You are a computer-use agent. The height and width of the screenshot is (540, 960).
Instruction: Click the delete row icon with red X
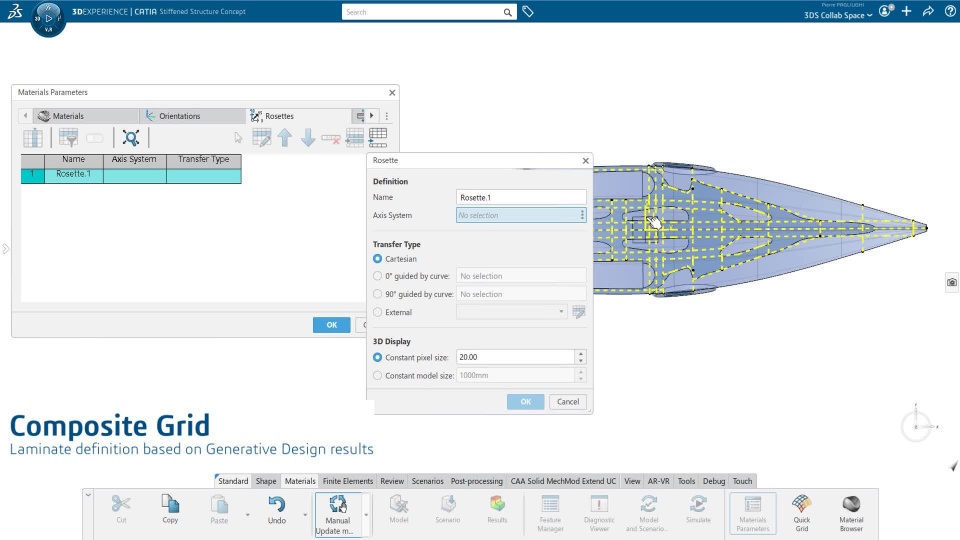coord(331,139)
